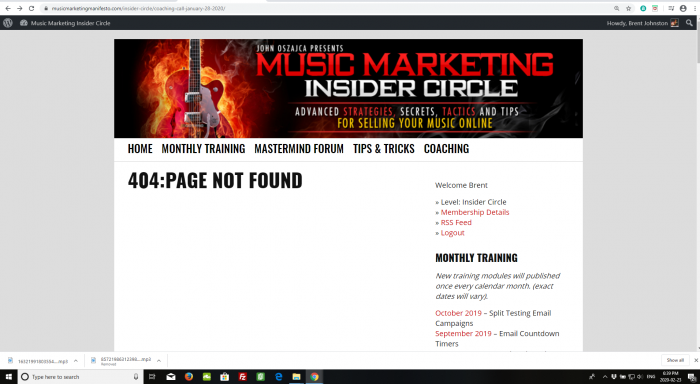Screen dimensions: 700x384
Task: Reload the page using the refresh icon
Action: coord(31,8)
